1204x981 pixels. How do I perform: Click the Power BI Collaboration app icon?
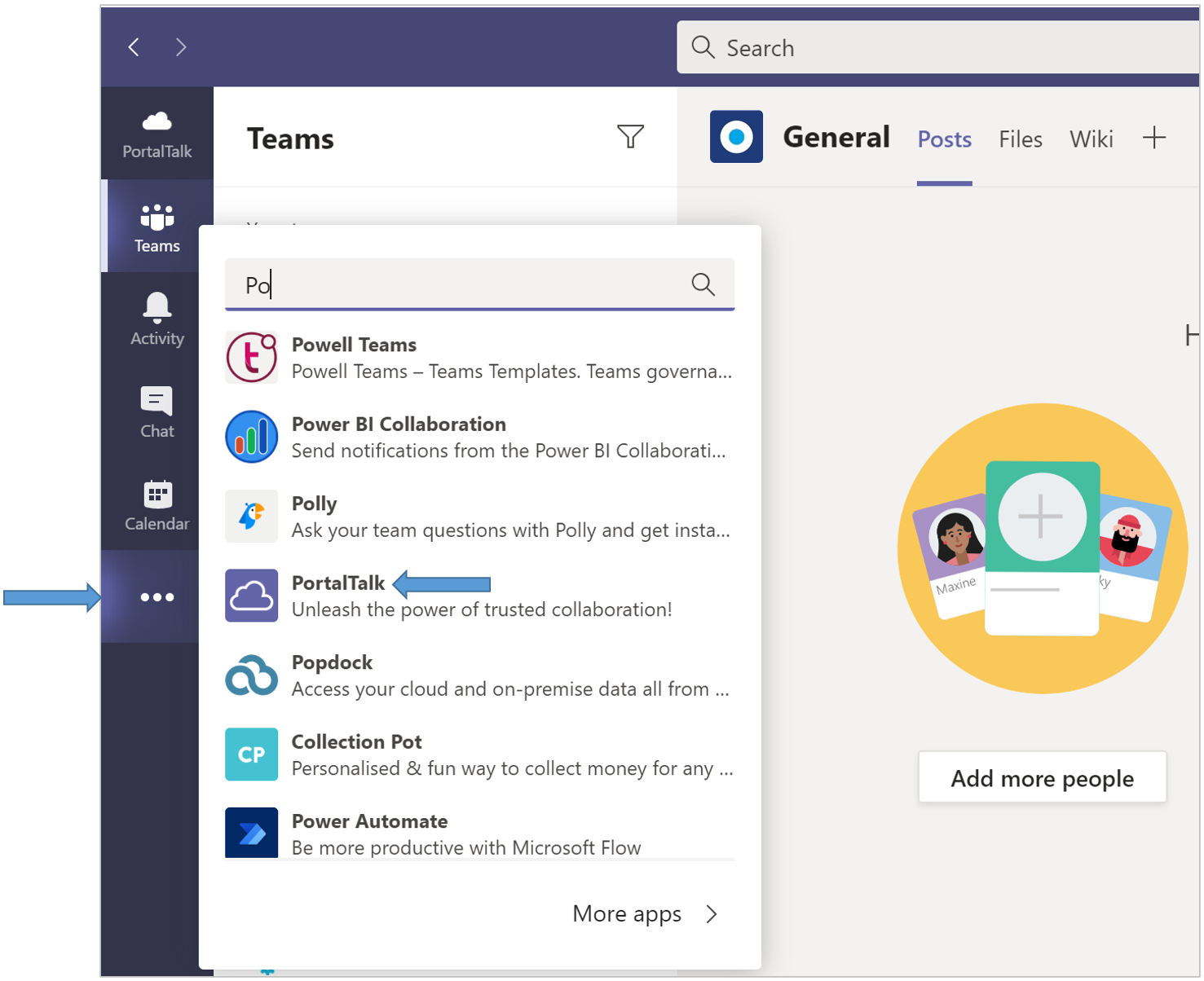click(252, 437)
